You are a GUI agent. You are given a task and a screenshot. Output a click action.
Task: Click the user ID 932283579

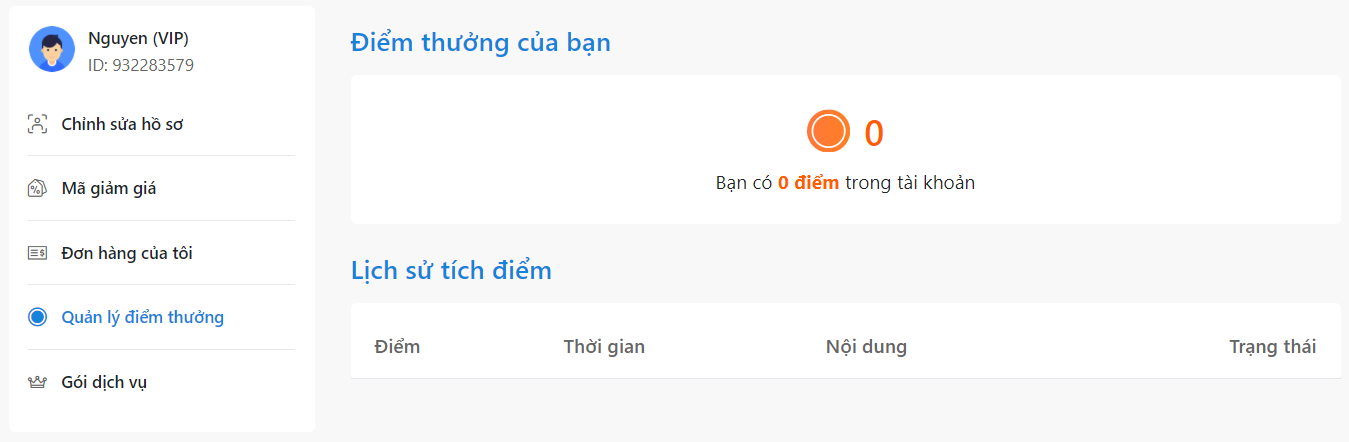pos(141,66)
